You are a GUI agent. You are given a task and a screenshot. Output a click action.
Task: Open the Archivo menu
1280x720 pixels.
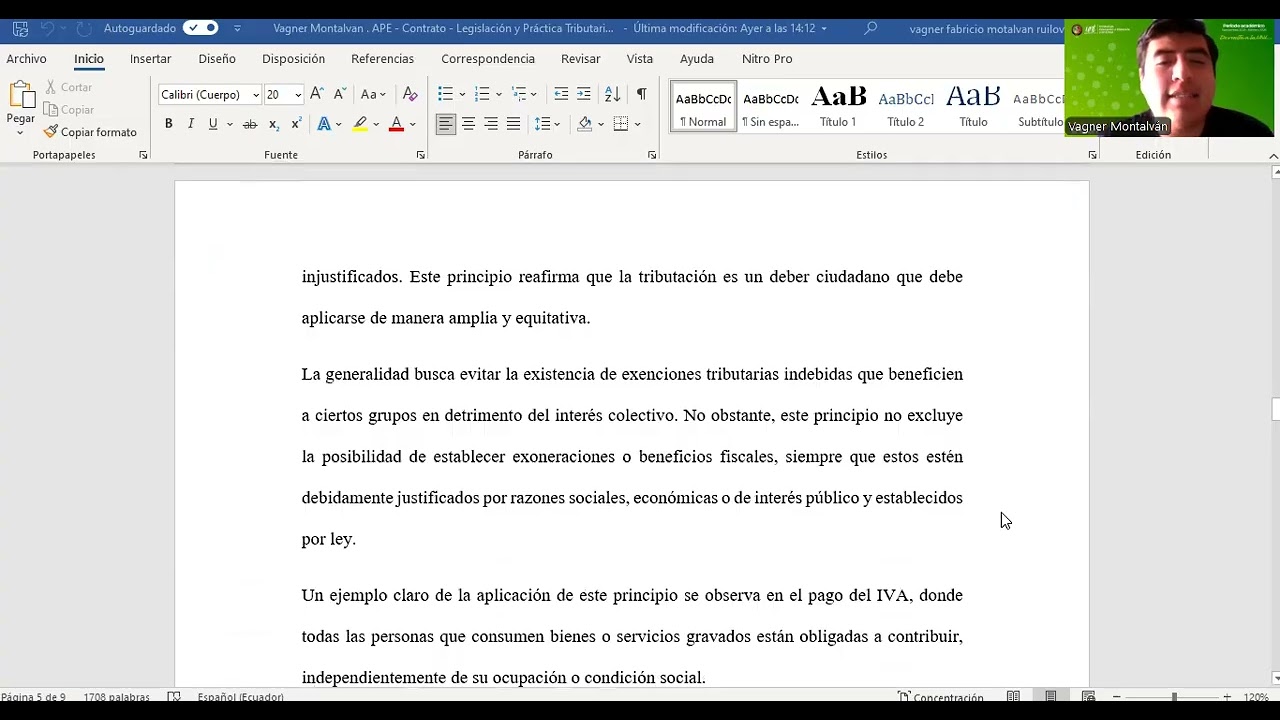[26, 59]
